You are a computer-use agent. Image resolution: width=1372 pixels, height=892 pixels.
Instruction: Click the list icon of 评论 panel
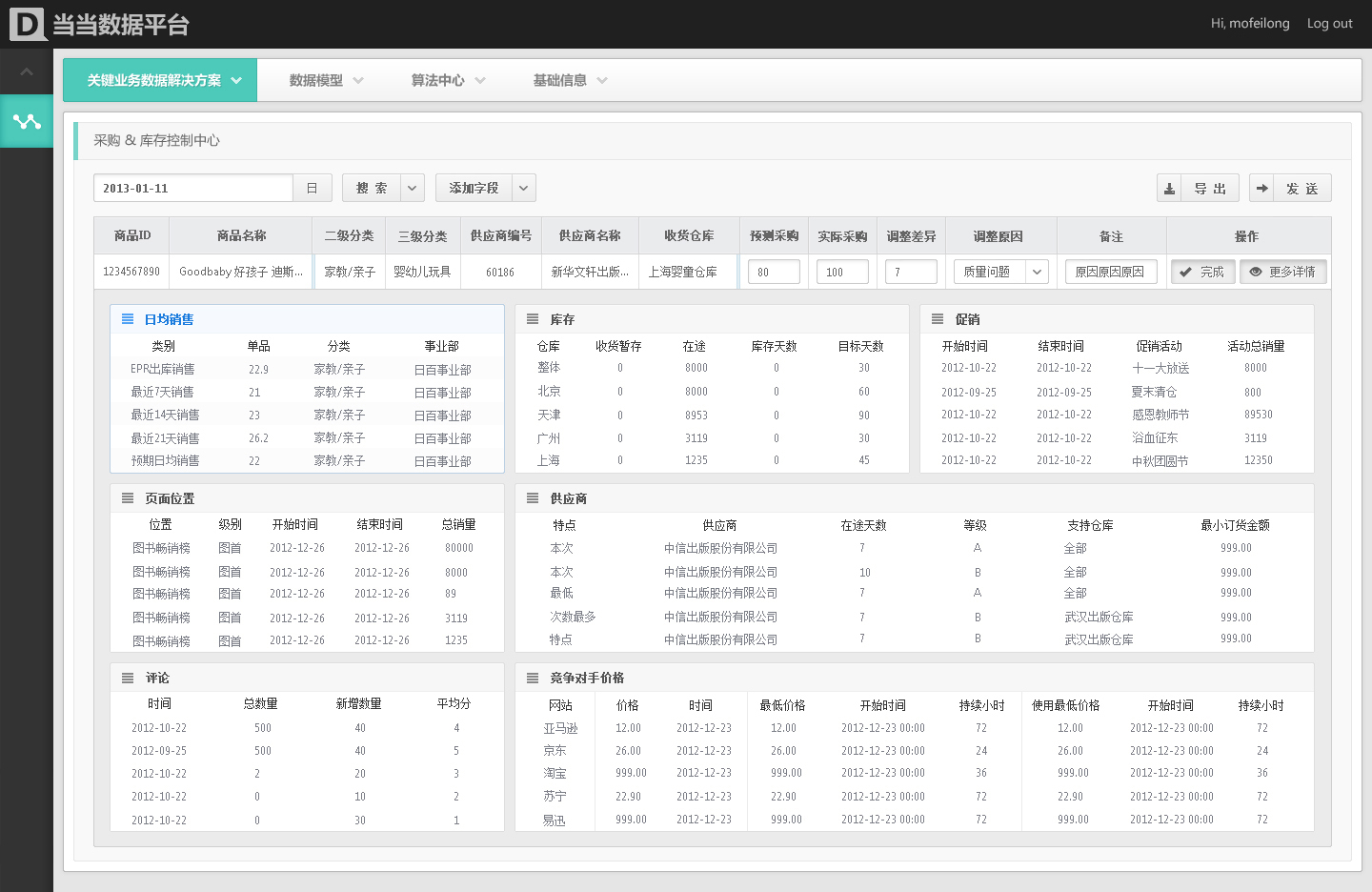coord(128,678)
